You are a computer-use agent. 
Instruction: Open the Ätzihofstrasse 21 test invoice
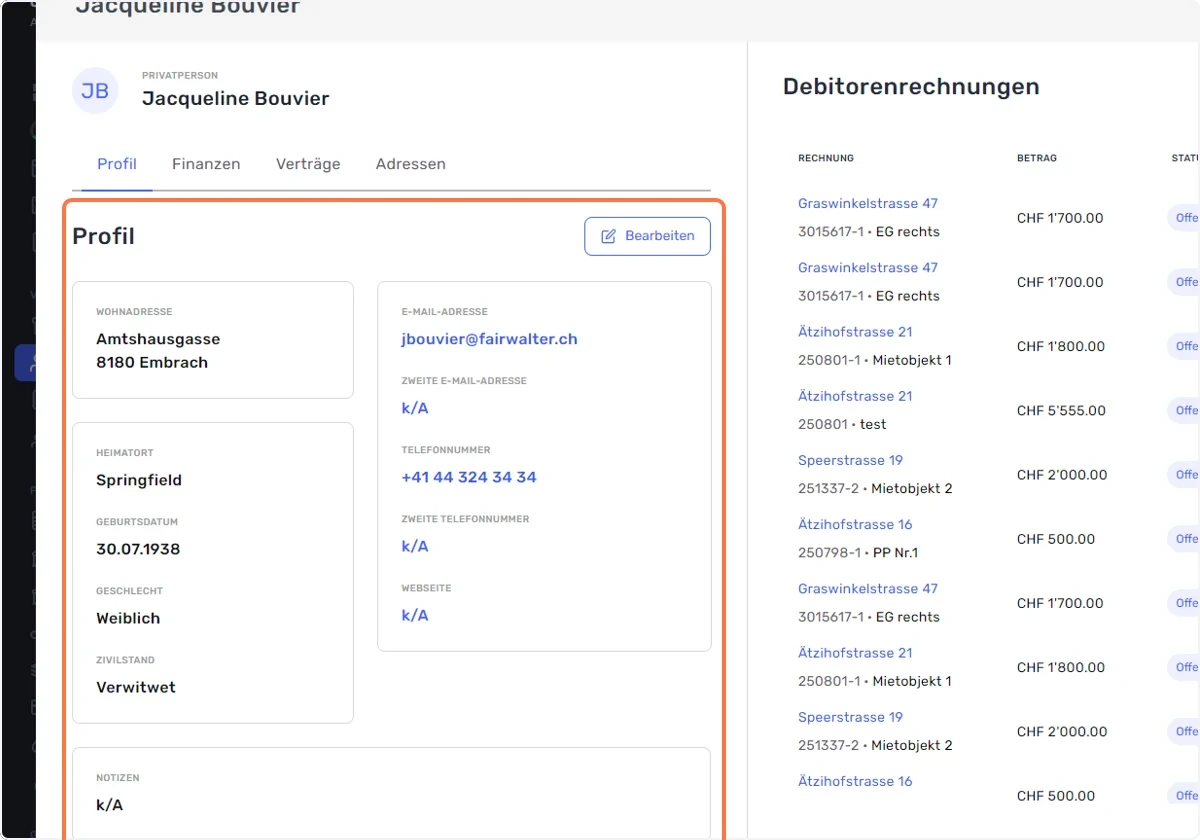click(855, 396)
